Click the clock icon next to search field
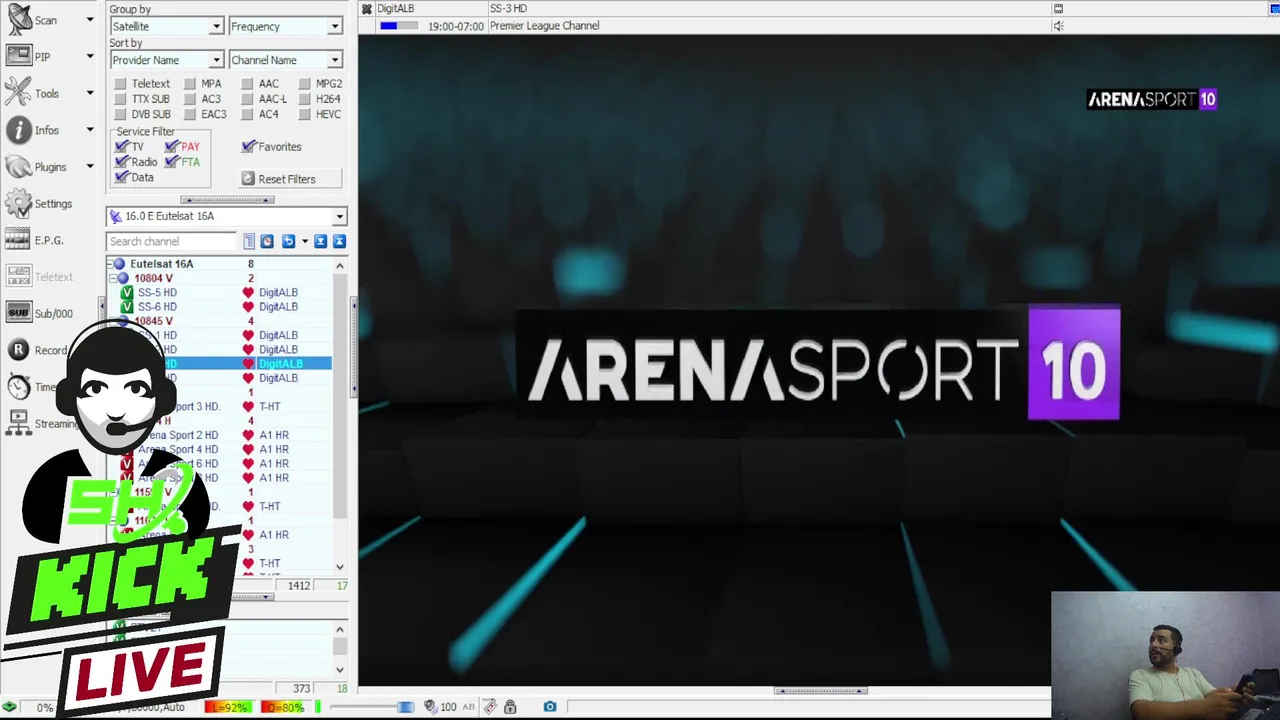Screen dimensions: 1280x720 coord(267,241)
